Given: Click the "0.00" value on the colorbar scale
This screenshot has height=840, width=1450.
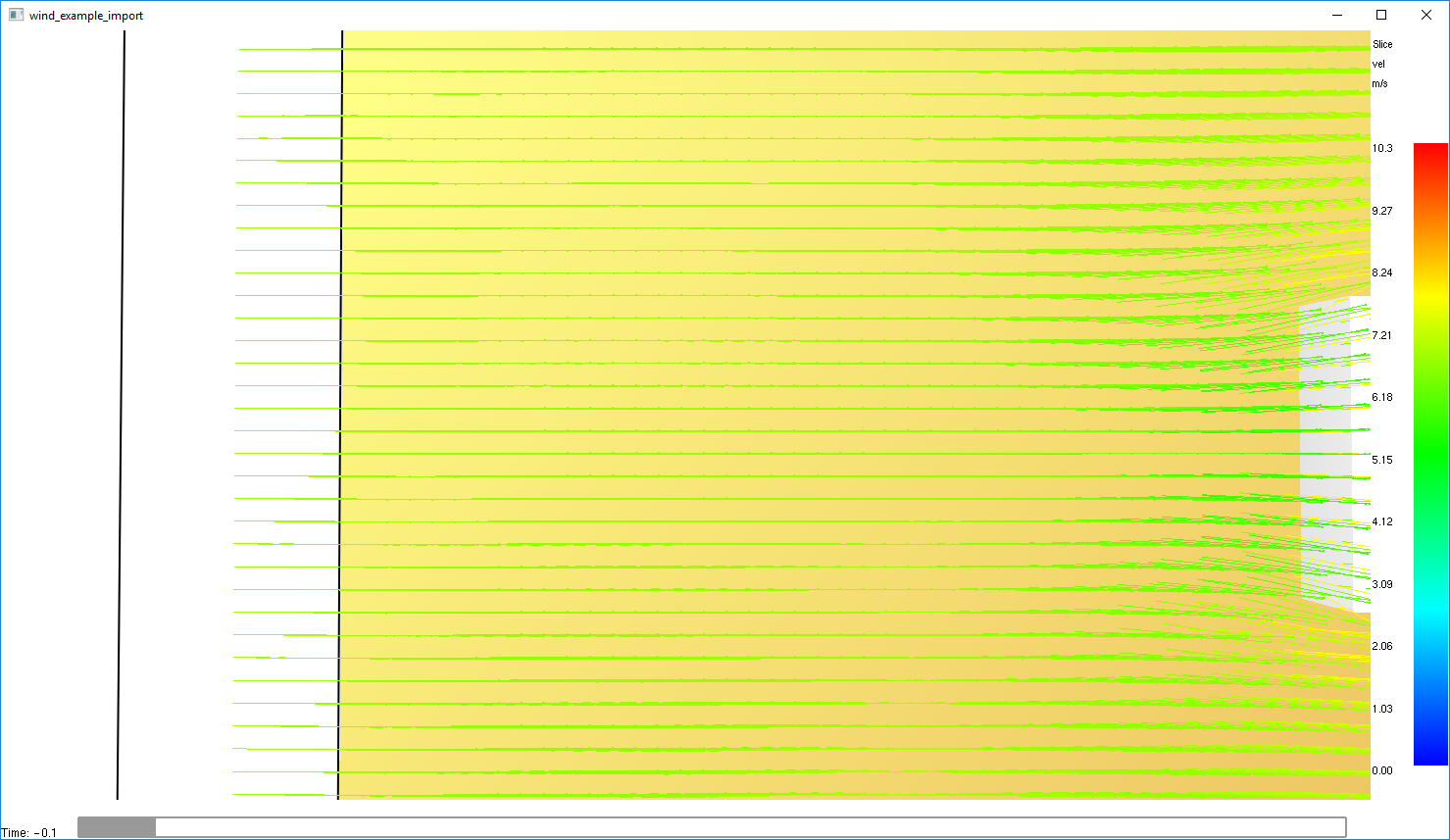Looking at the screenshot, I should tap(1381, 770).
